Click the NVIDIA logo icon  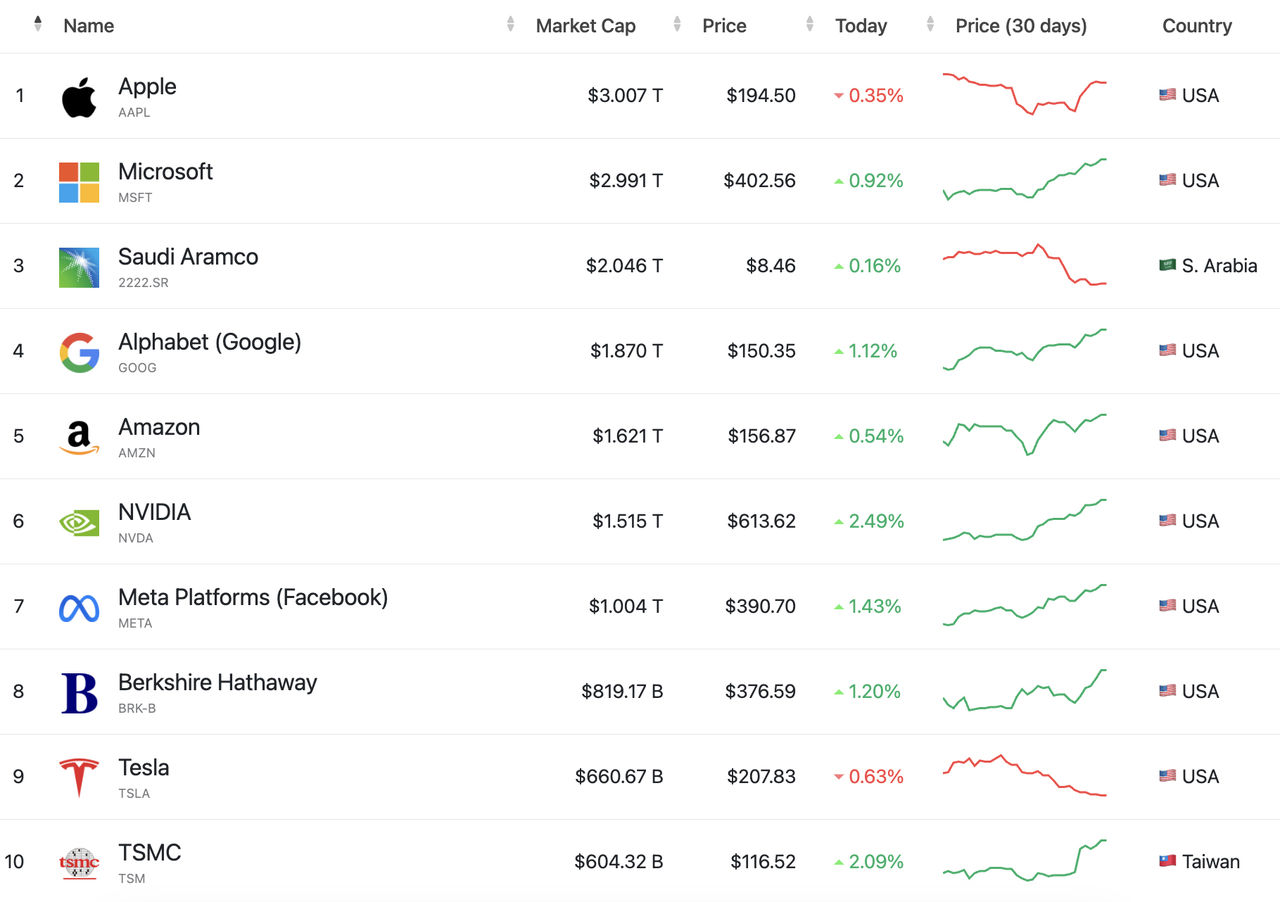pyautogui.click(x=79, y=522)
